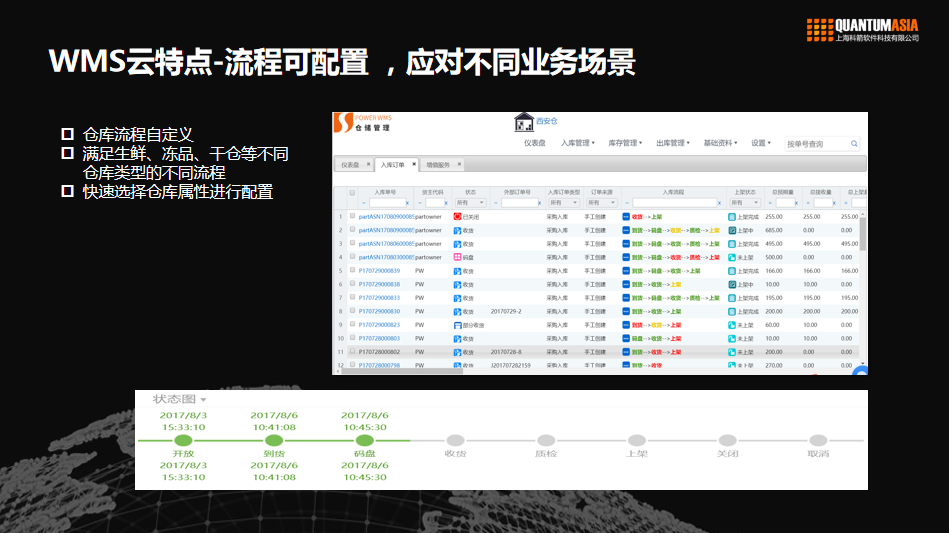Click the blue flow icon in row 6
Image resolution: width=949 pixels, height=533 pixels.
point(626,284)
